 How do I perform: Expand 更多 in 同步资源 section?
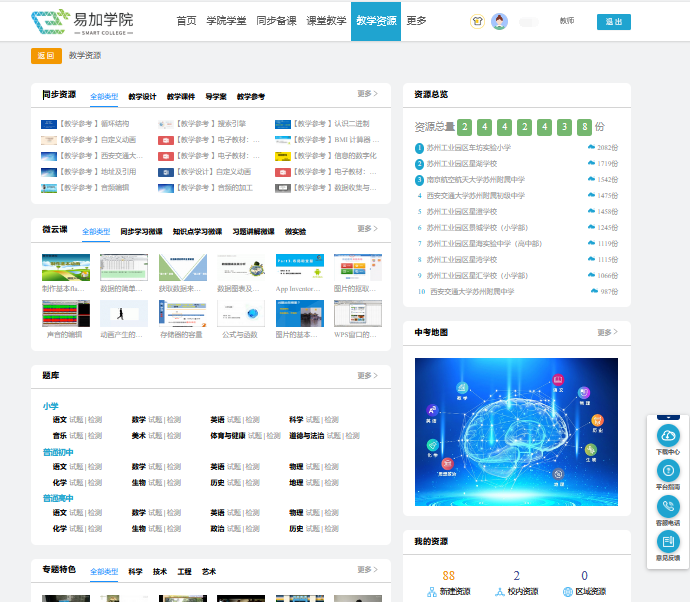pyautogui.click(x=367, y=94)
